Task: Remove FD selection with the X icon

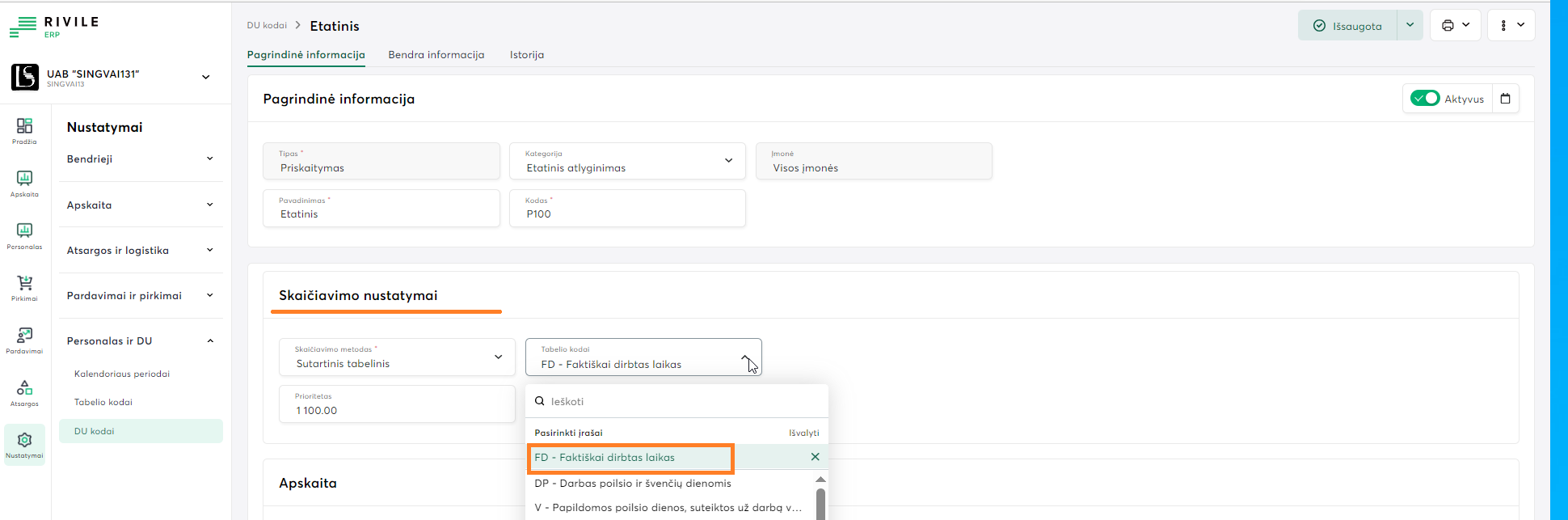Action: click(x=815, y=457)
